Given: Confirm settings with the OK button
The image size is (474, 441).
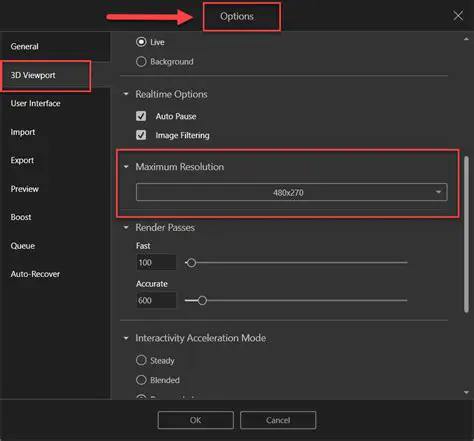Looking at the screenshot, I should pyautogui.click(x=196, y=420).
